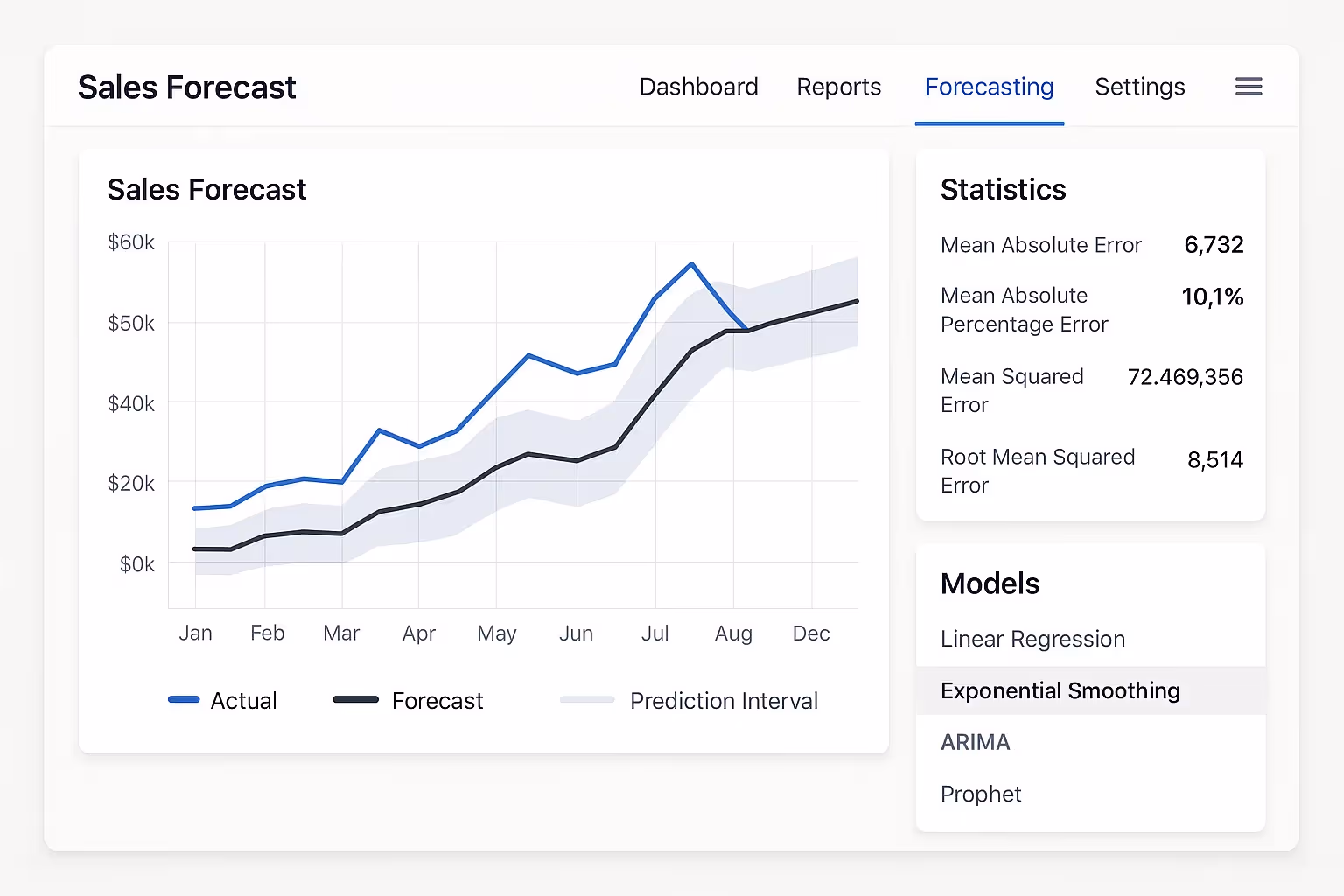Switch to the Reports tab
Image resolution: width=1344 pixels, height=896 pixels.
(x=838, y=87)
